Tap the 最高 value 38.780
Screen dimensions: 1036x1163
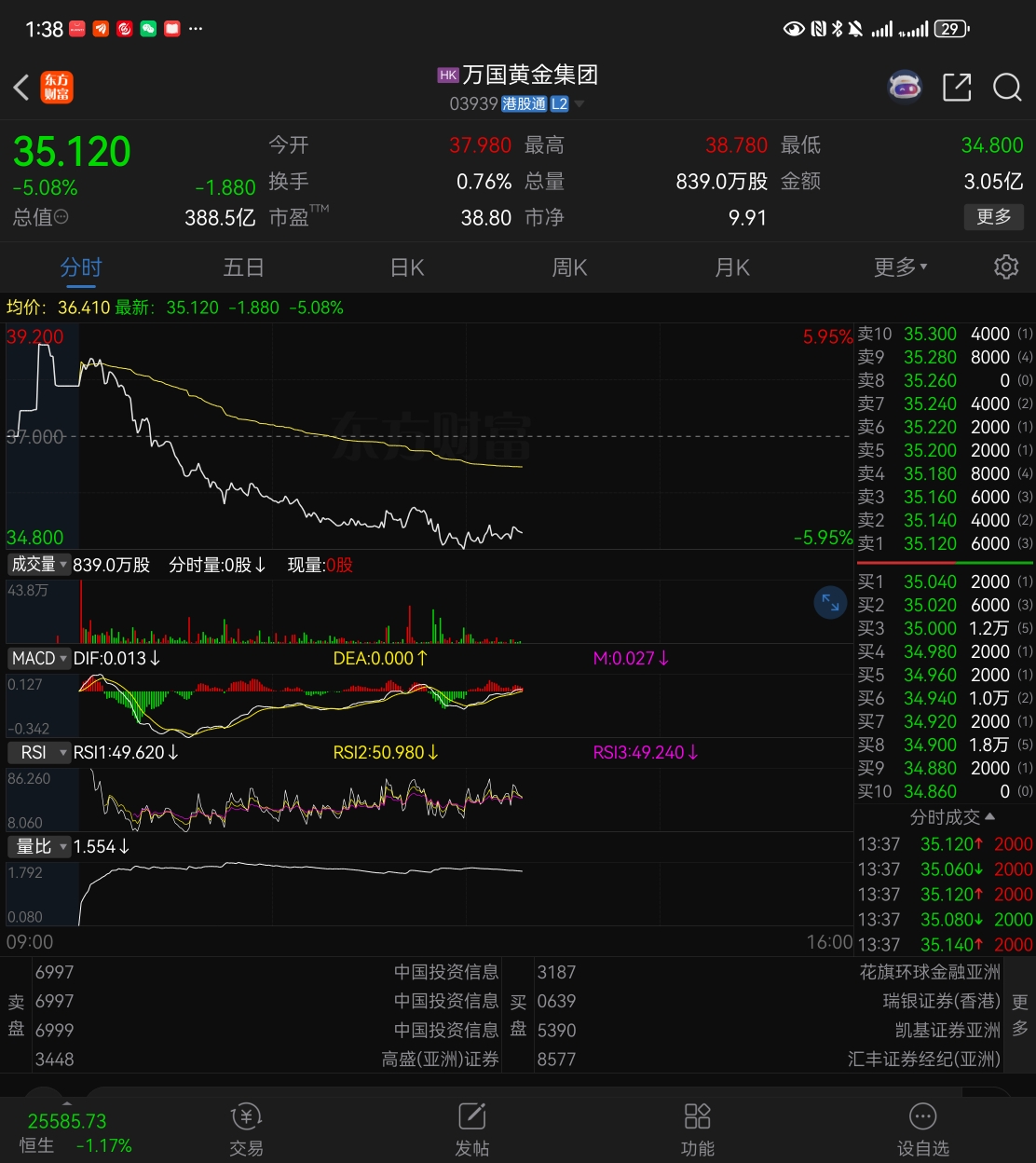pyautogui.click(x=736, y=145)
